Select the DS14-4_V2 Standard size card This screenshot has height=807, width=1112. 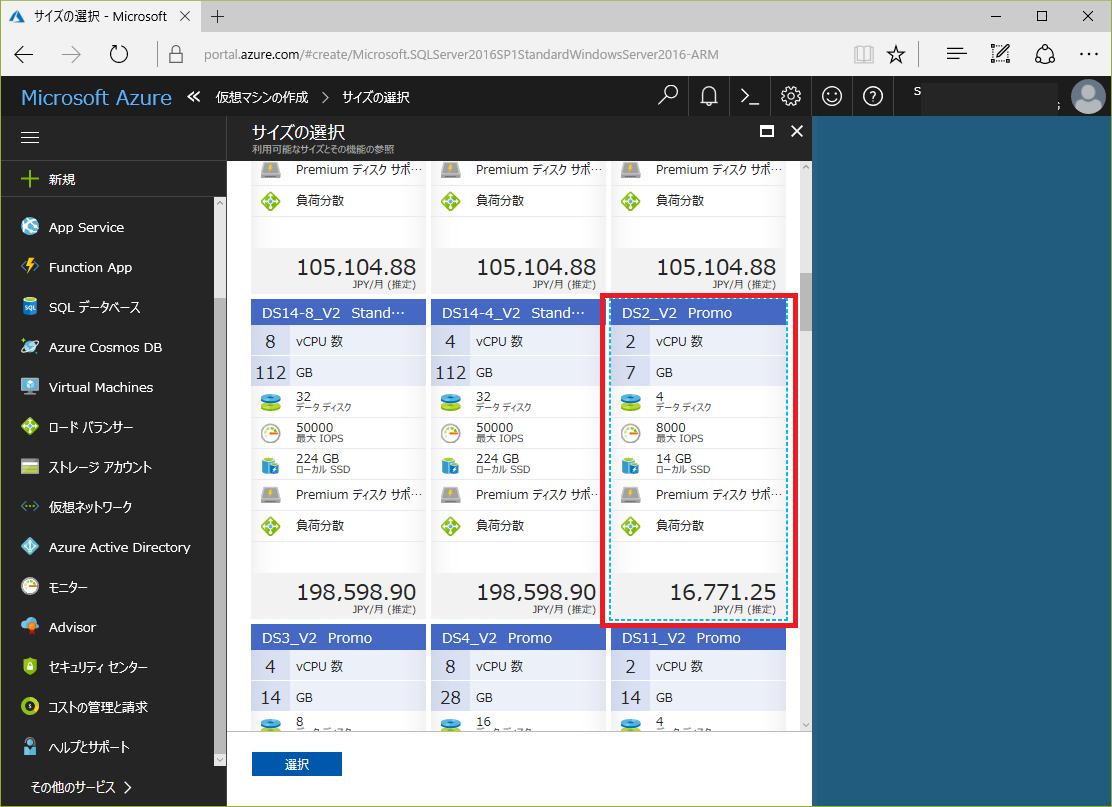point(518,459)
